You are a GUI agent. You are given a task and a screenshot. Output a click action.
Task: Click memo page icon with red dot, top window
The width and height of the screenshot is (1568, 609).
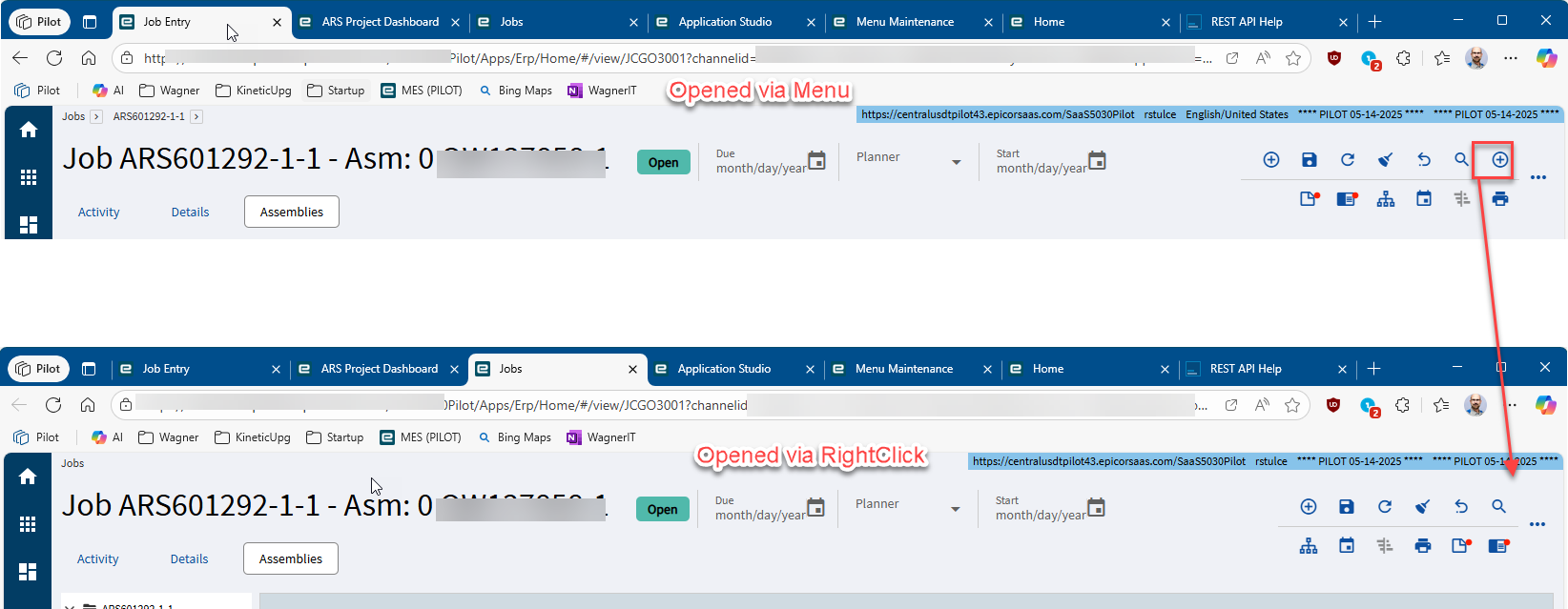(1310, 199)
